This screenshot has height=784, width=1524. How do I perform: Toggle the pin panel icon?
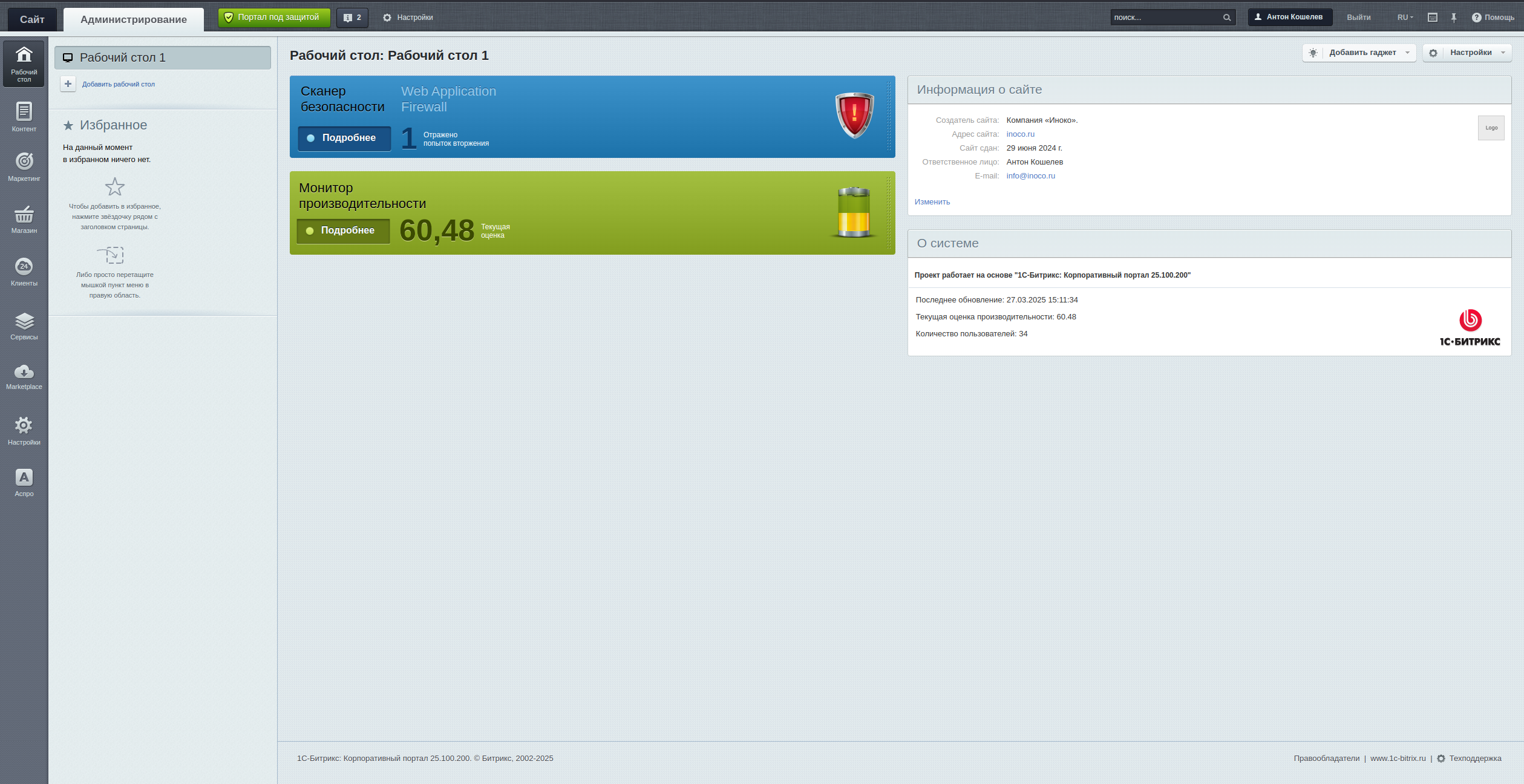(1453, 18)
